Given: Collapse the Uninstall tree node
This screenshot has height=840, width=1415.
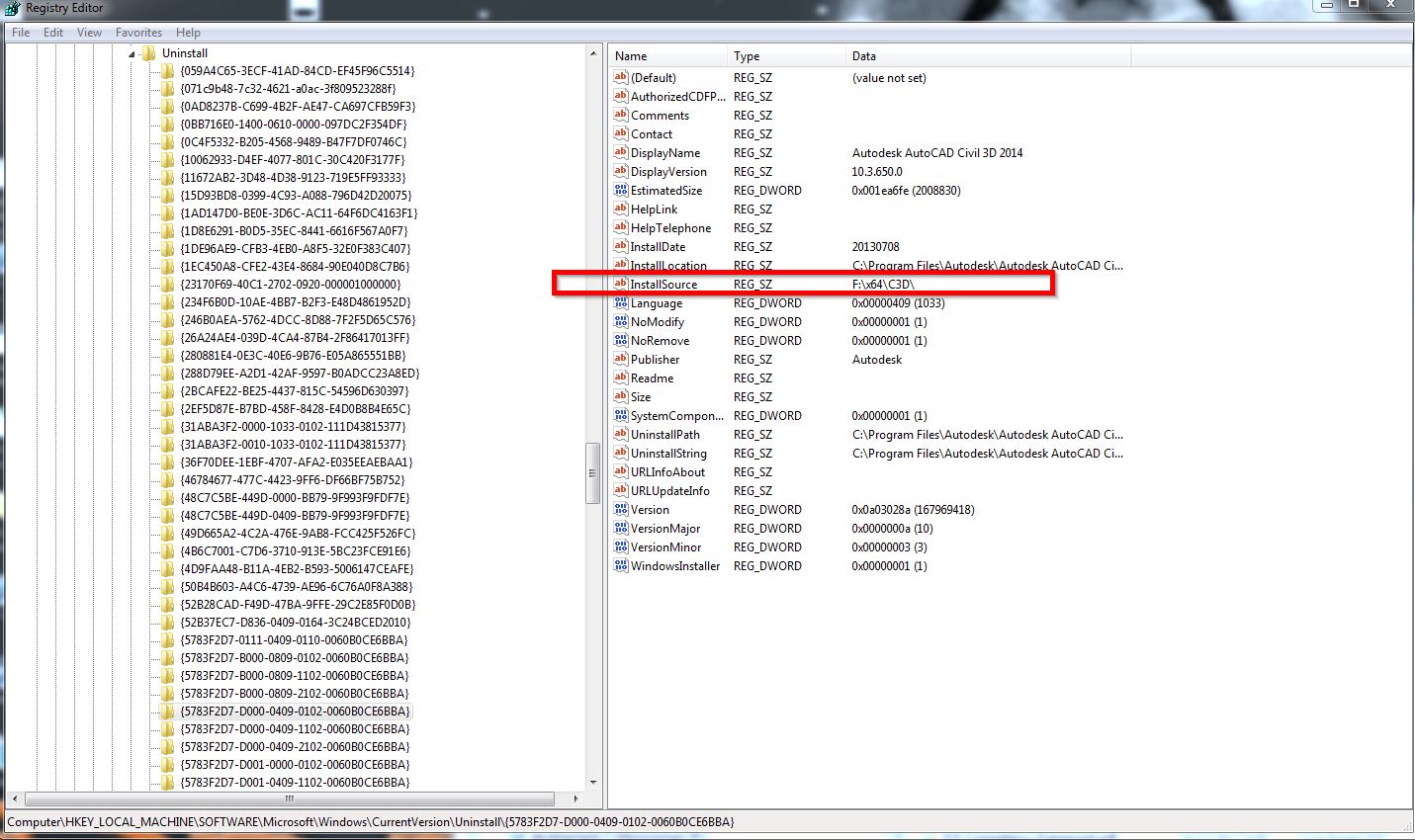Looking at the screenshot, I should [x=132, y=53].
